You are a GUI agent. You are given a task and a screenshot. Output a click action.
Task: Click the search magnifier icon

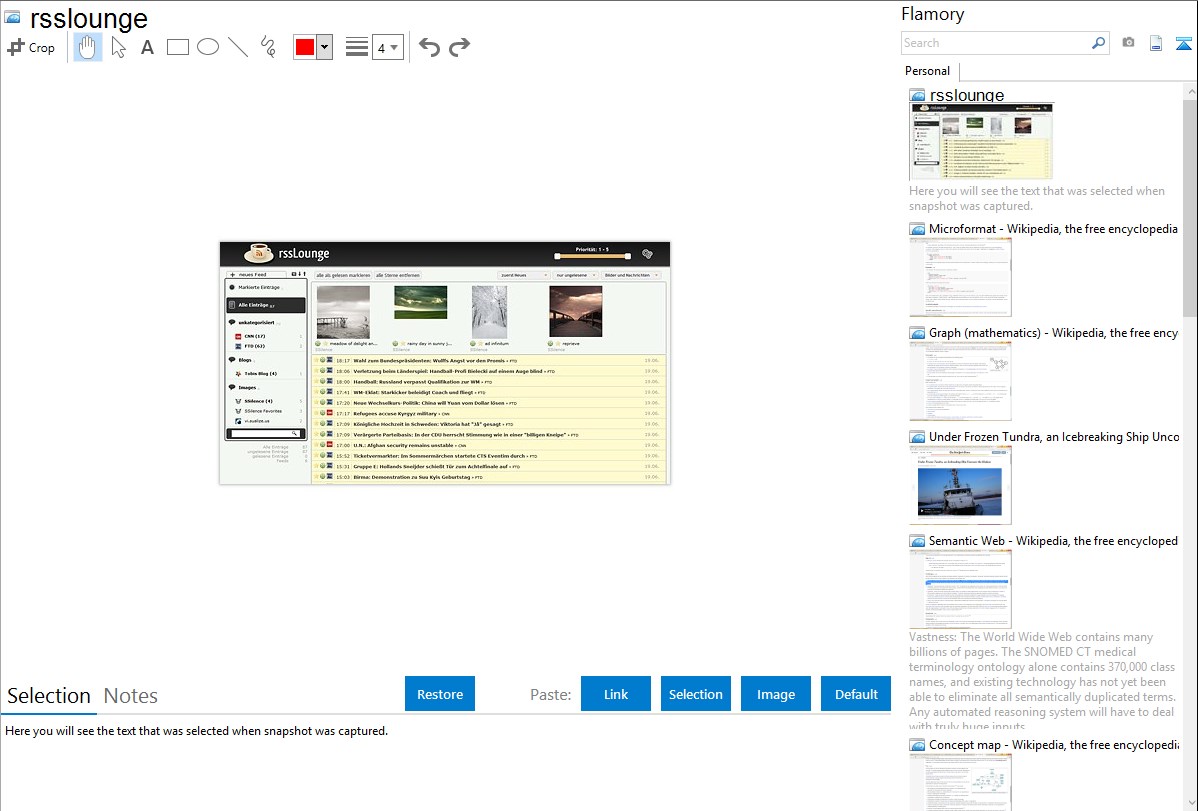point(1099,43)
